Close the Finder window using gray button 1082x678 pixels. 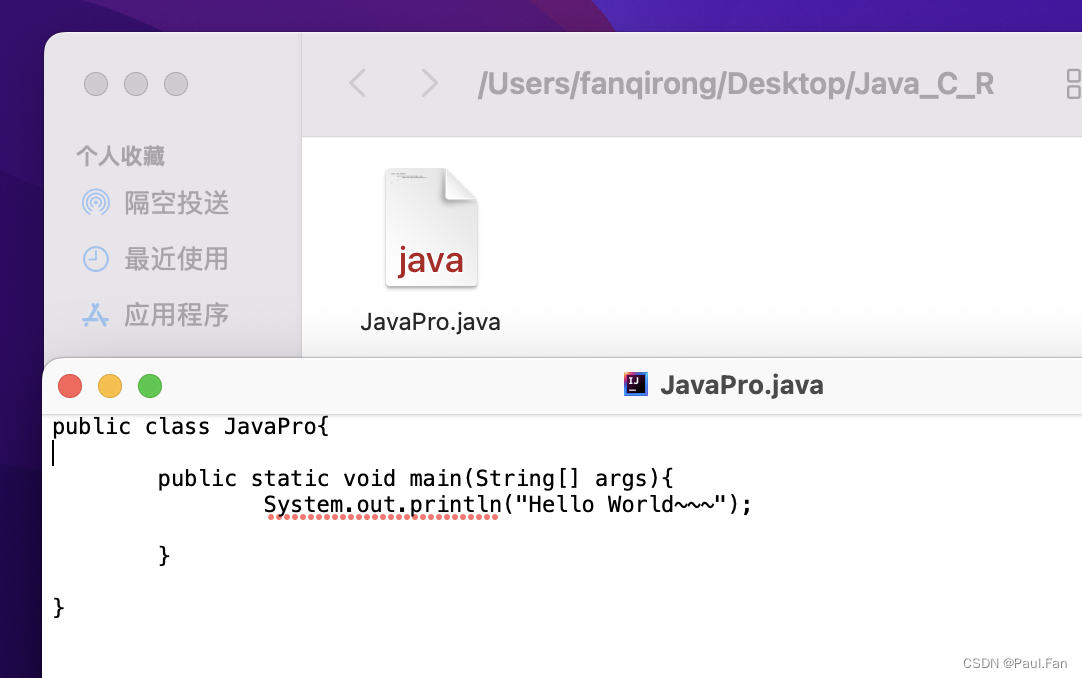96,84
